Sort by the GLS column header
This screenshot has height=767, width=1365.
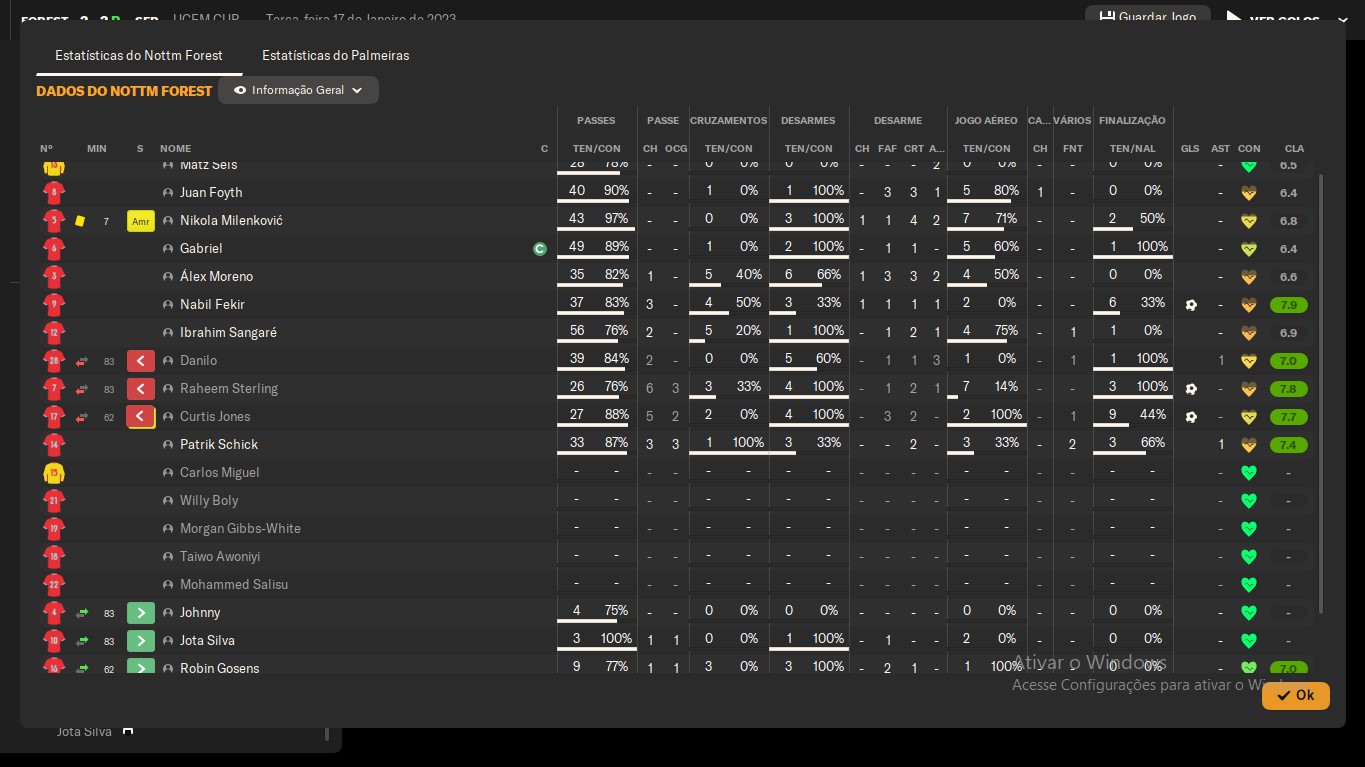(1190, 149)
